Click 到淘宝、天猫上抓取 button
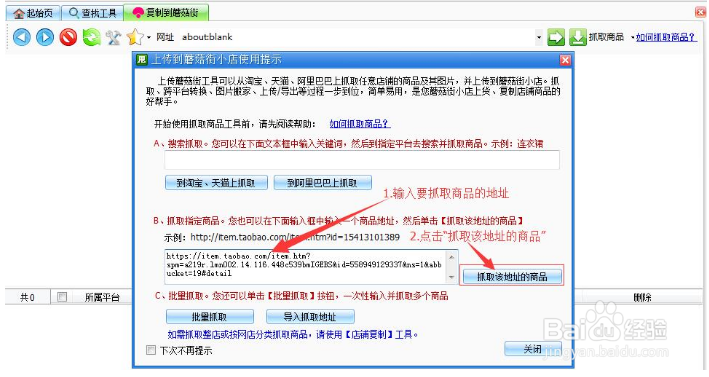The width and height of the screenshot is (709, 377). coord(216,183)
